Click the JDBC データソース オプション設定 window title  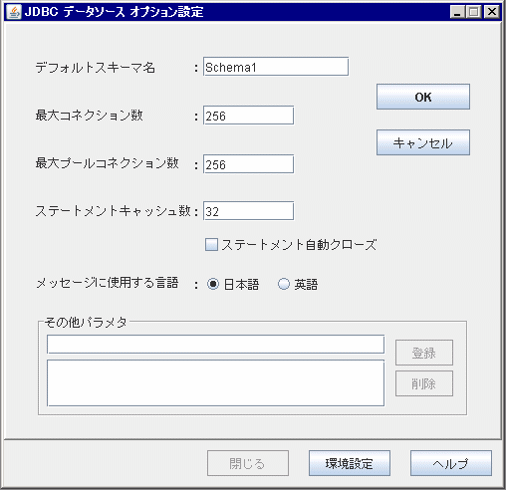pos(114,12)
